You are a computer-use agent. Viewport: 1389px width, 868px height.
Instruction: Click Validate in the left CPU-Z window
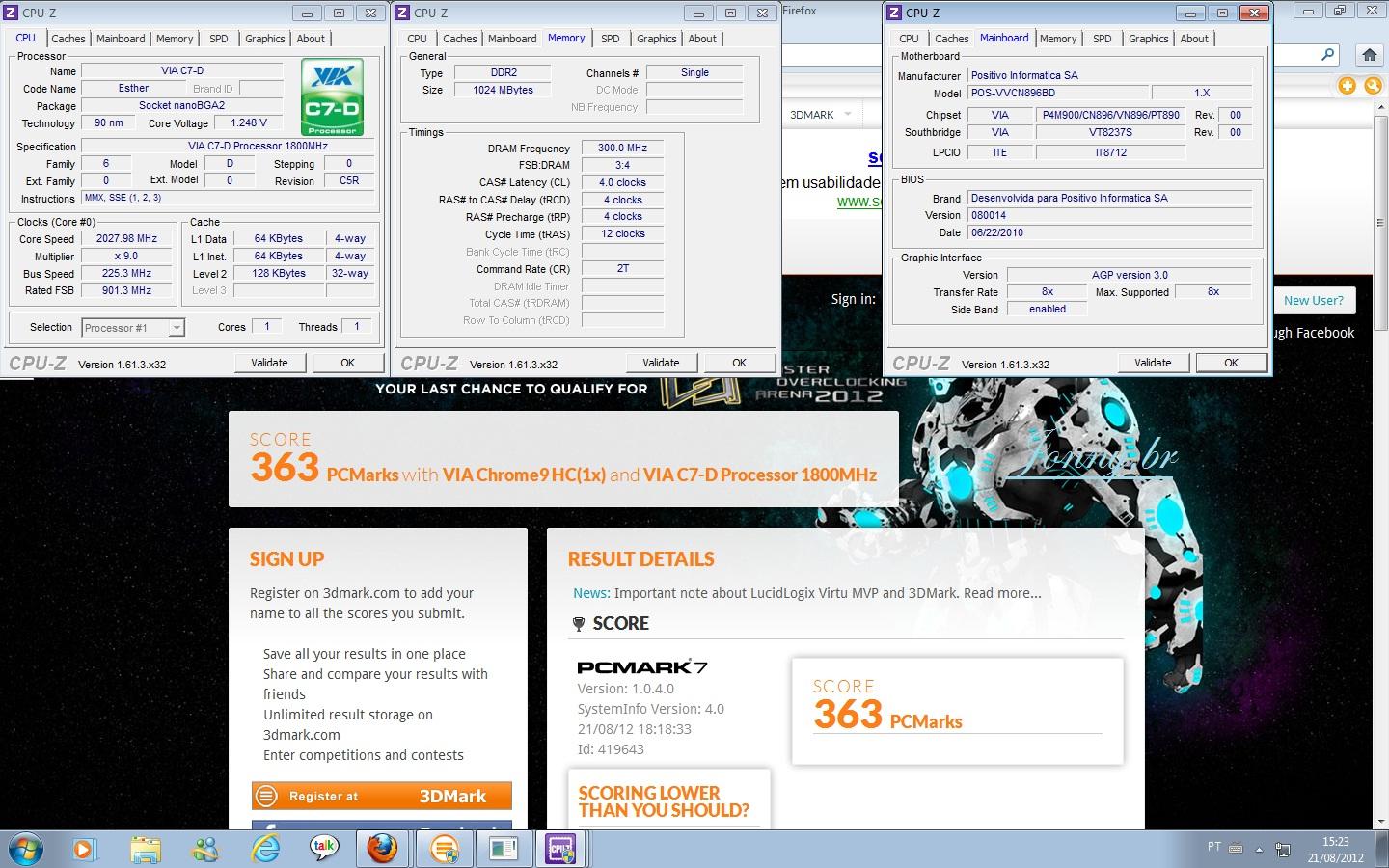269,363
